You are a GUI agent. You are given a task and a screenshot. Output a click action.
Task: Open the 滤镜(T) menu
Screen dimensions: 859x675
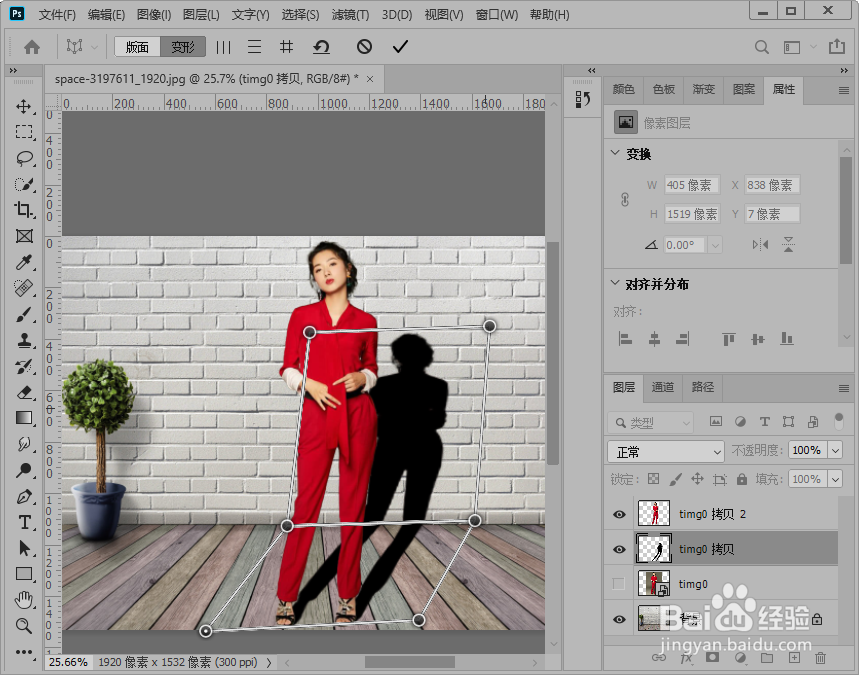(350, 15)
